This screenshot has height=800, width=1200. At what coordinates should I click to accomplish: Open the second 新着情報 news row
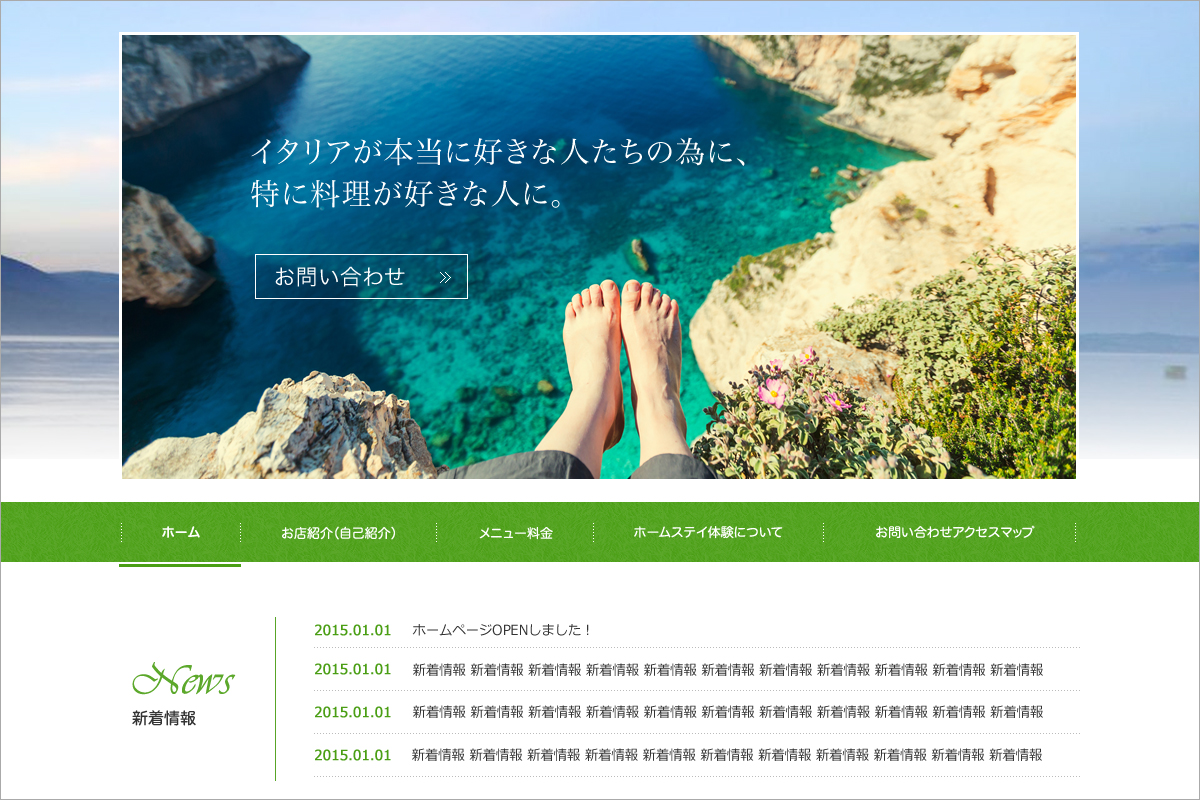pyautogui.click(x=696, y=669)
